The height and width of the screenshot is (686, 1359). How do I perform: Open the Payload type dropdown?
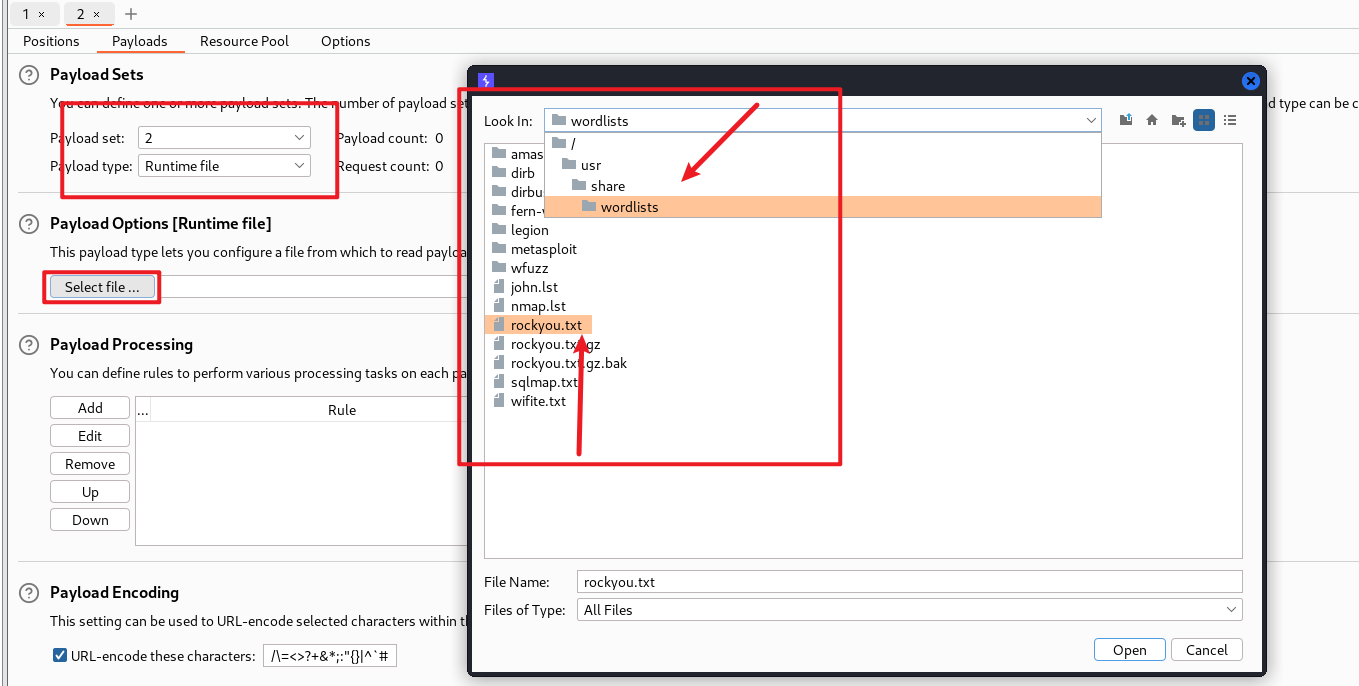tap(224, 166)
